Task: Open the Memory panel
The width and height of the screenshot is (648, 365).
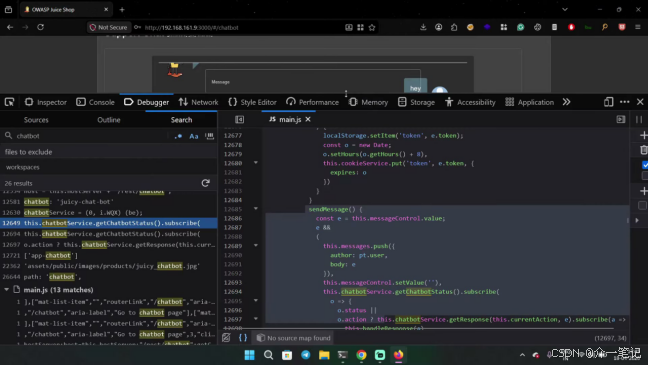Action: [x=368, y=102]
